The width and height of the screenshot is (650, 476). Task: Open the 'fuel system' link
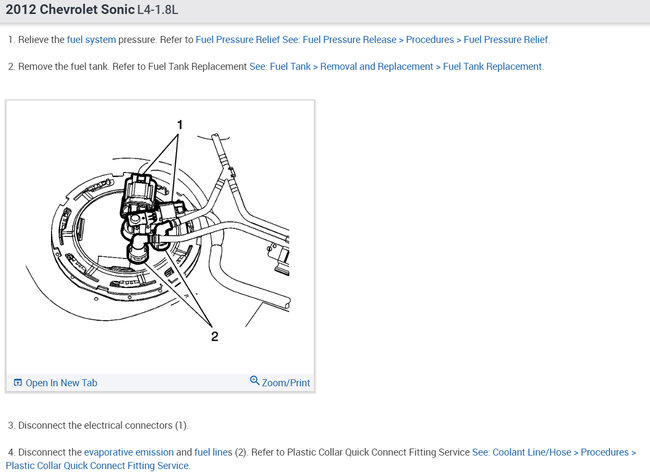[91, 40]
